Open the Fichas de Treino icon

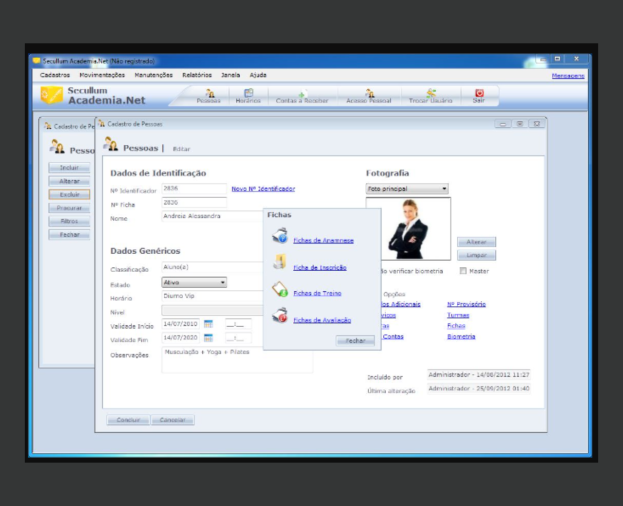(x=280, y=289)
